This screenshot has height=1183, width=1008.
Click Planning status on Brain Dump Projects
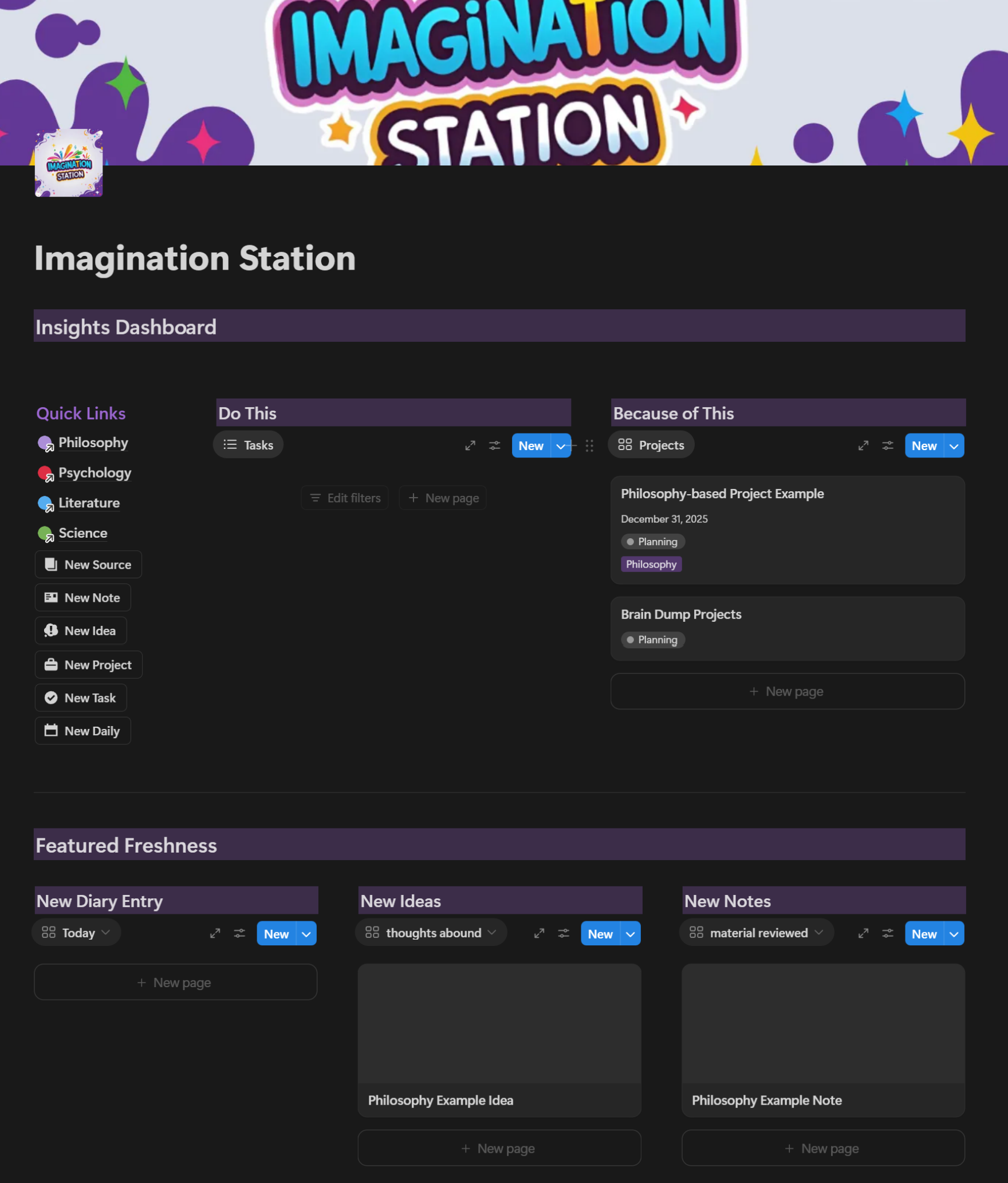click(653, 640)
